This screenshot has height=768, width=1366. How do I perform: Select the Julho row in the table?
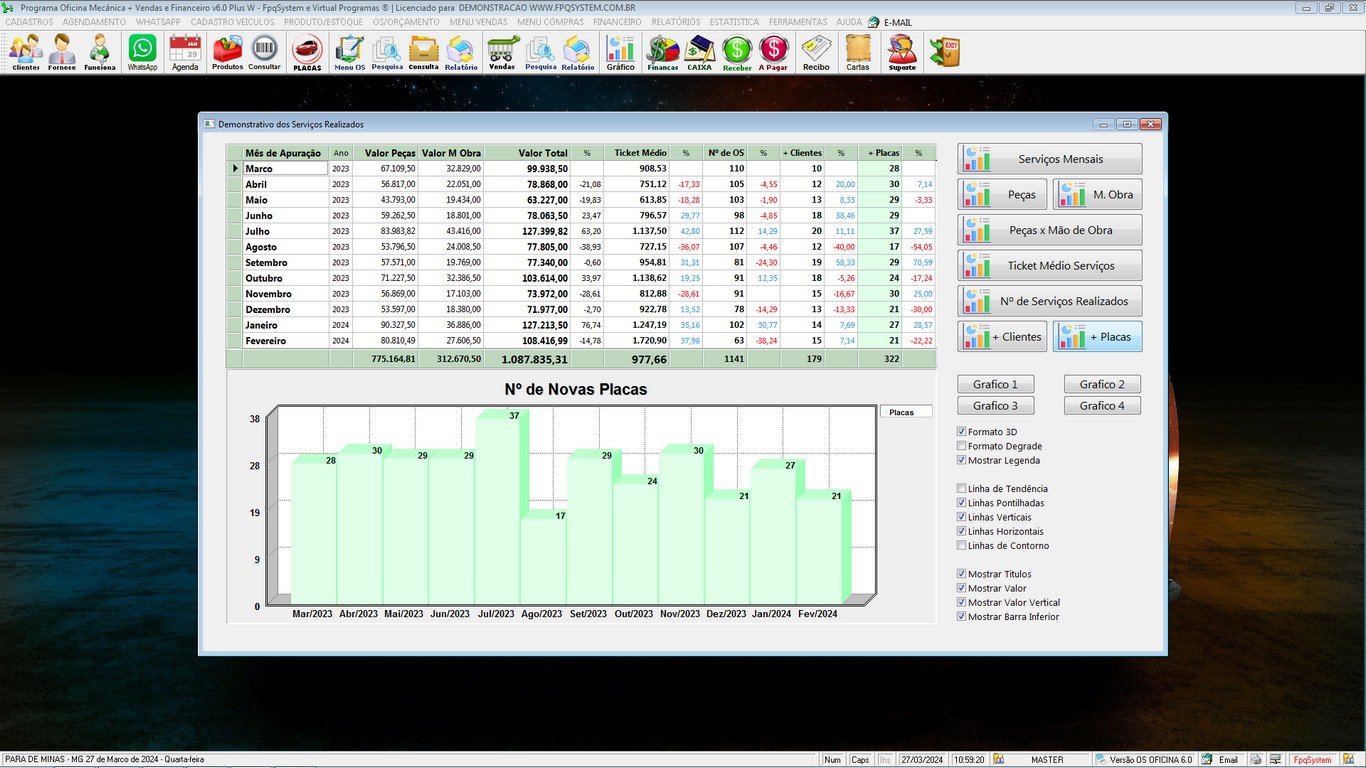(x=285, y=231)
